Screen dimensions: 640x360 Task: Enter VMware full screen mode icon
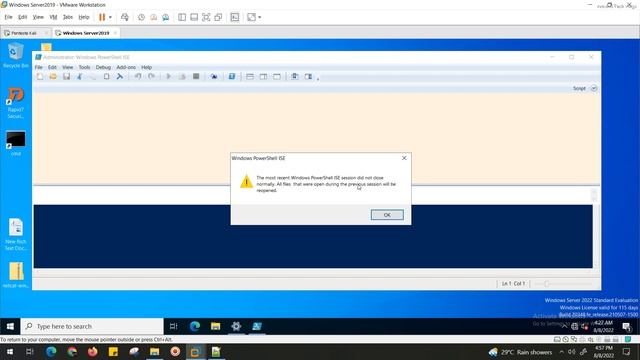[206, 17]
